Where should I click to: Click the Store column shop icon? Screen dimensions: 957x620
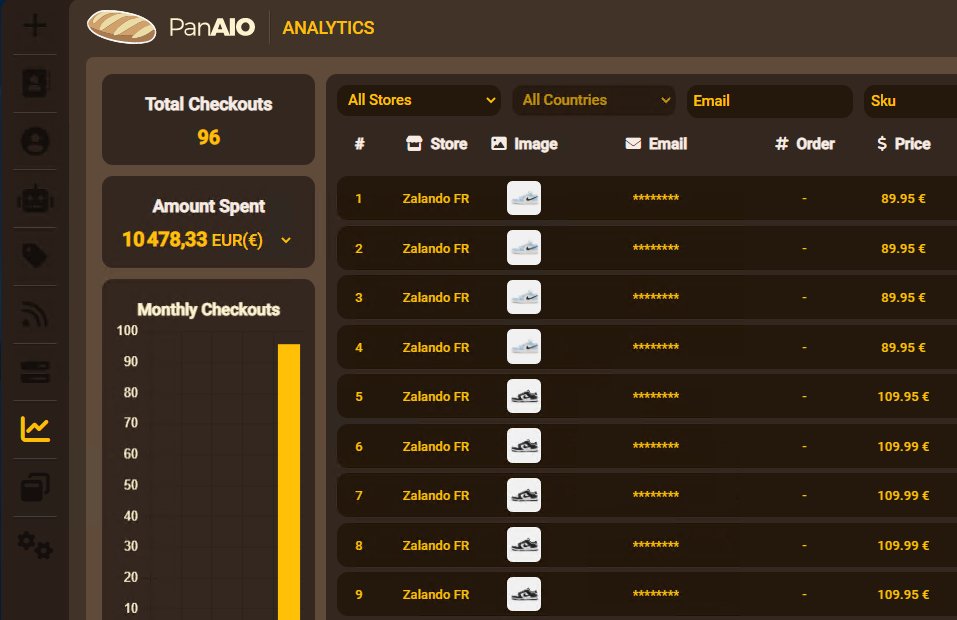coord(414,143)
